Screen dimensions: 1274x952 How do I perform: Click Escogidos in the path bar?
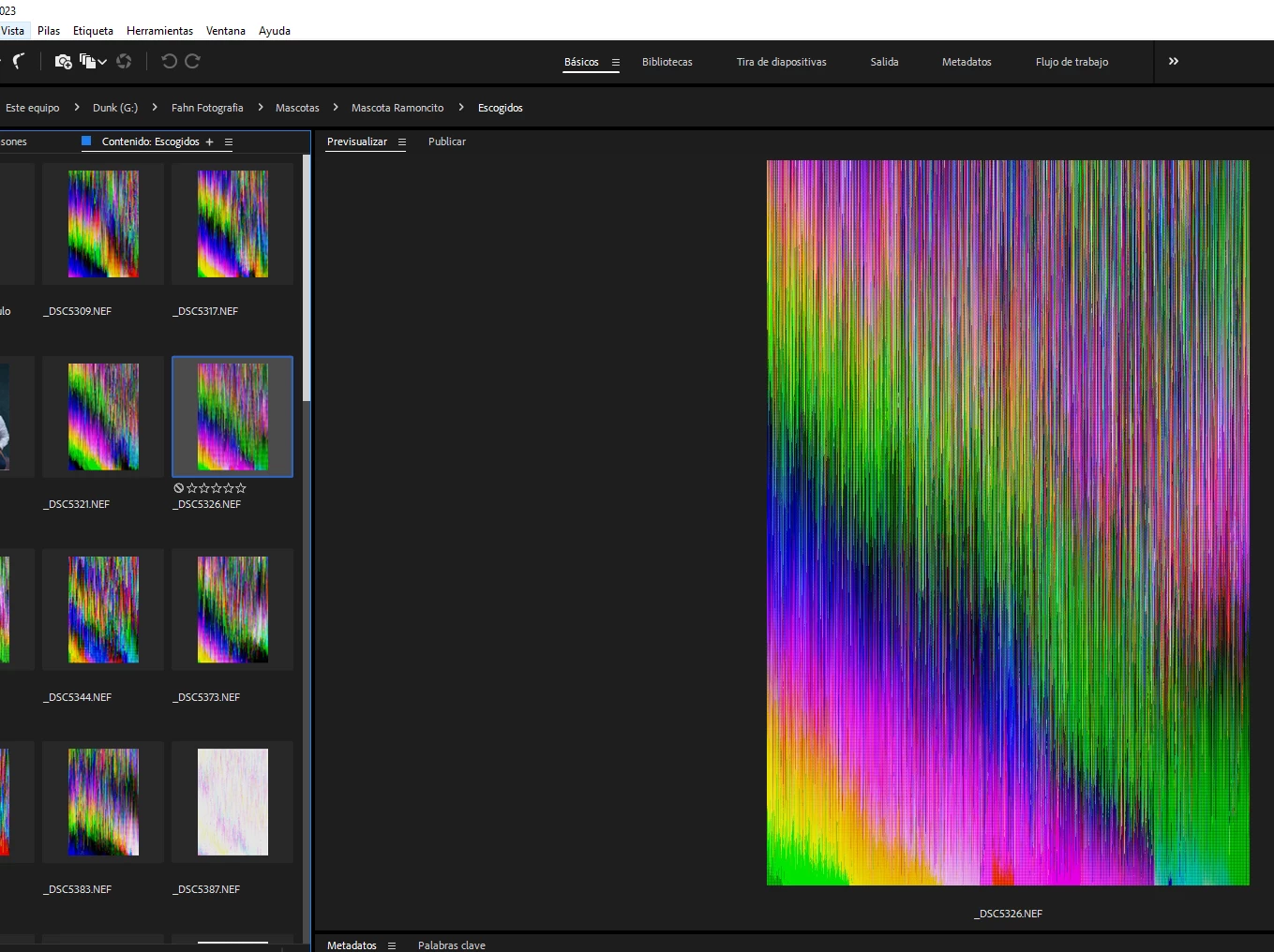(501, 108)
